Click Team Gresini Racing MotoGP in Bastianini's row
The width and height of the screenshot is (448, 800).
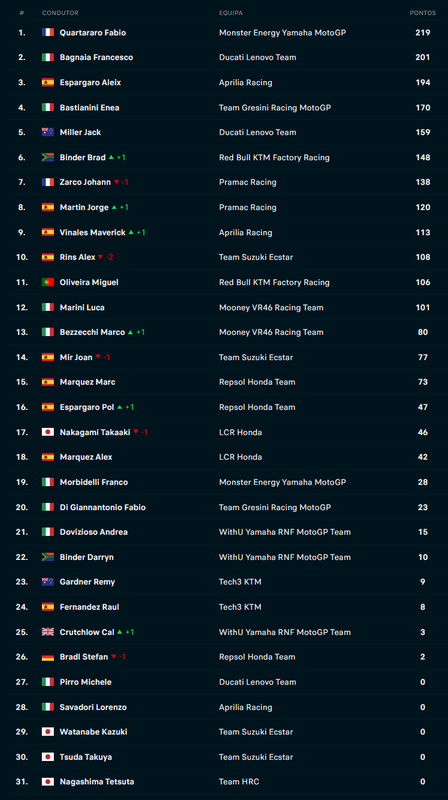pos(275,108)
